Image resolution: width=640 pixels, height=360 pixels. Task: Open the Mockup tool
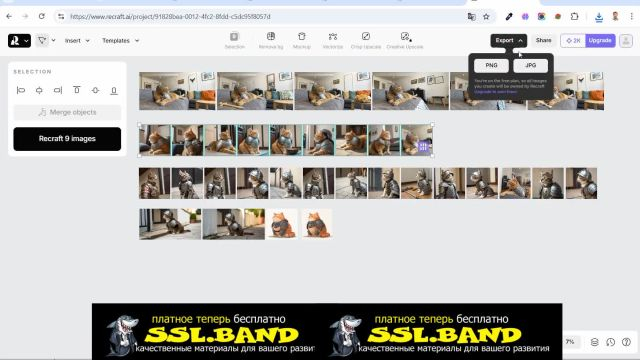pyautogui.click(x=302, y=40)
